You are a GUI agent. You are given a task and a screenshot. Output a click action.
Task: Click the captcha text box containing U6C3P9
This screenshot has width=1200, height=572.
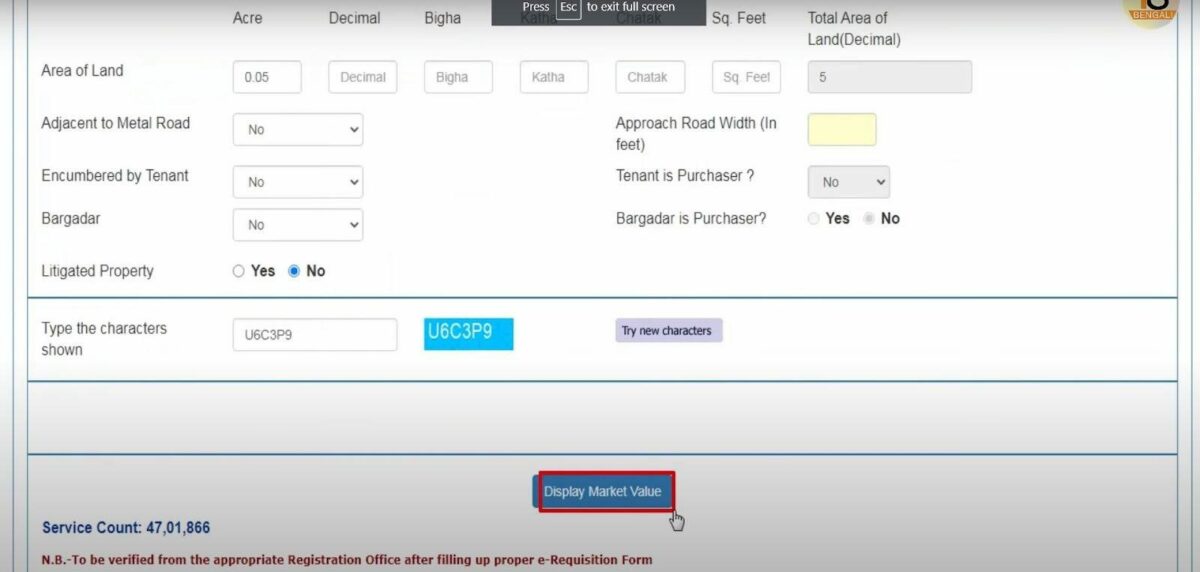coord(314,335)
